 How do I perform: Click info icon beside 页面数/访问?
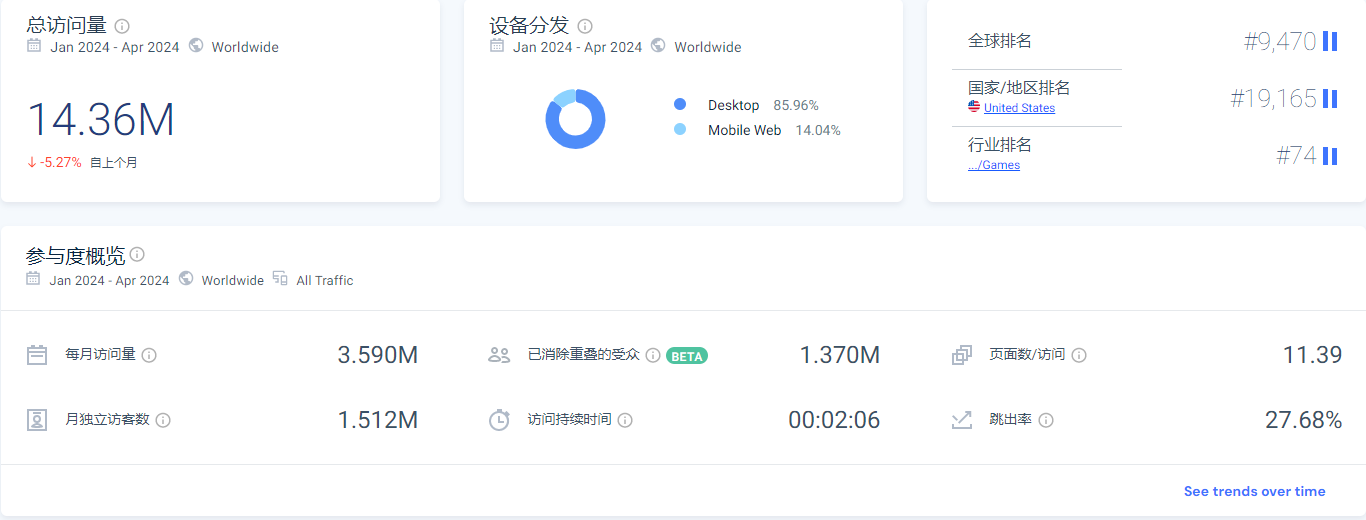click(1079, 355)
